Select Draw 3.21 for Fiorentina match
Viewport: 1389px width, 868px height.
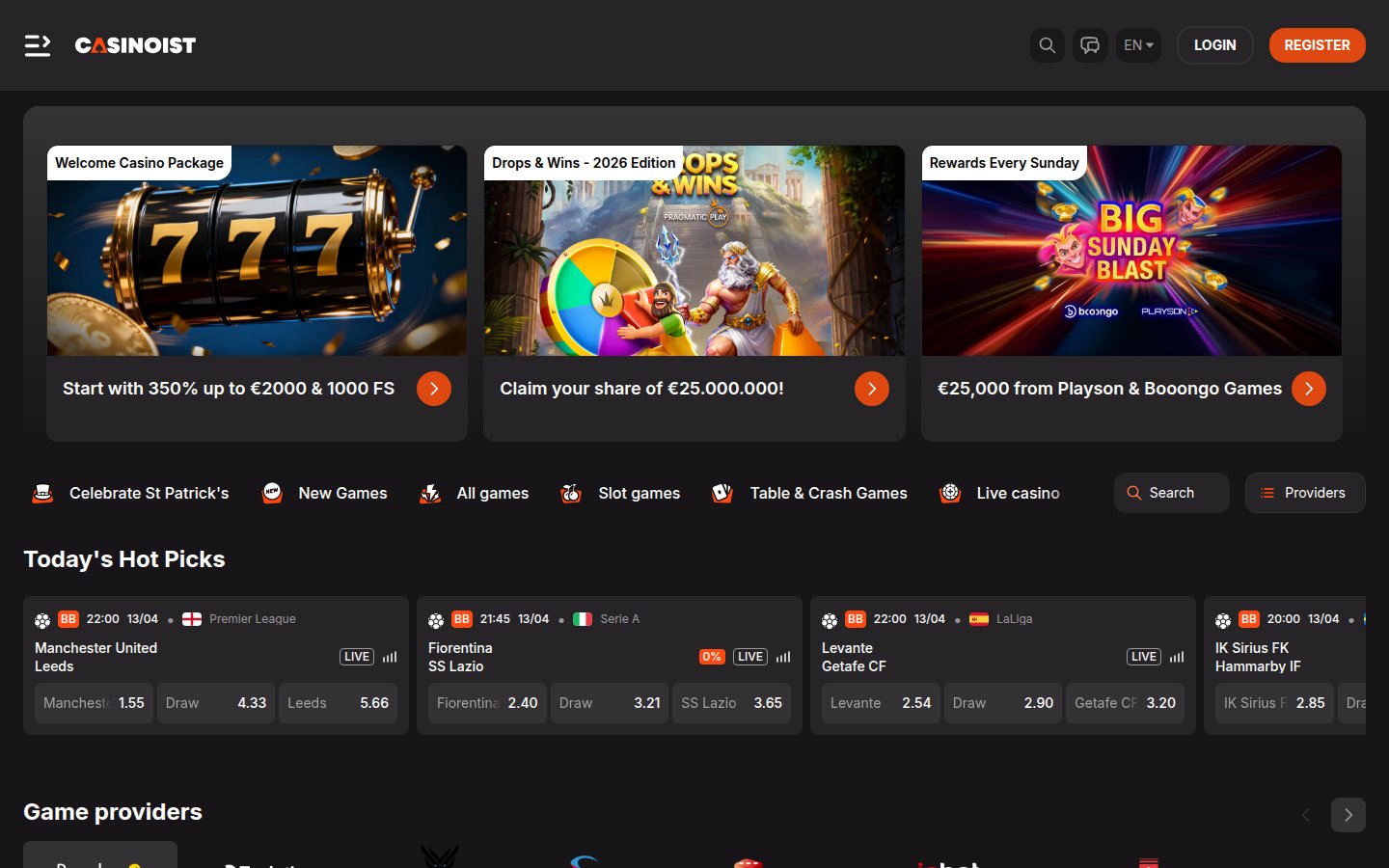pyautogui.click(x=610, y=703)
